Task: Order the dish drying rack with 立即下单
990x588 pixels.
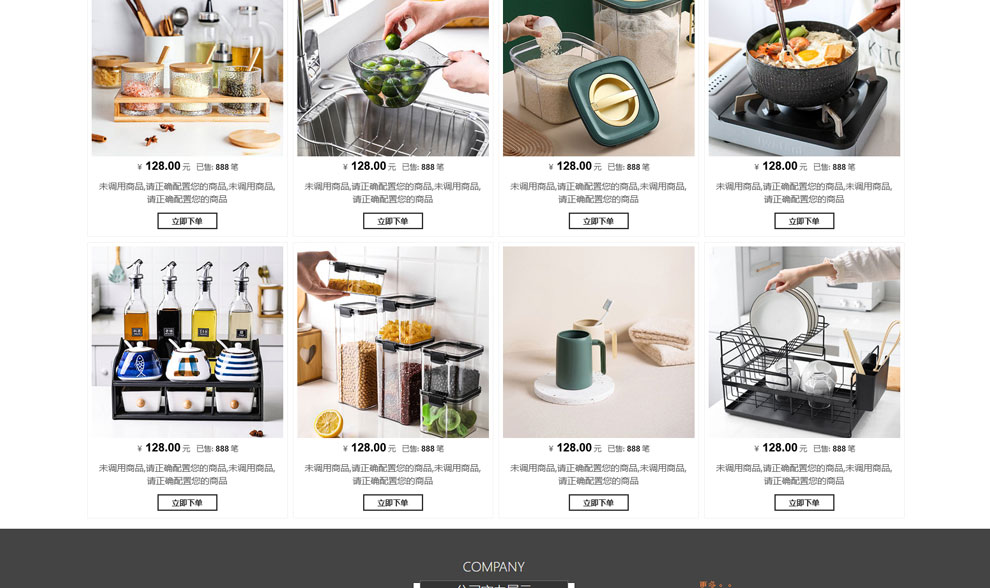Action: pyautogui.click(x=804, y=503)
